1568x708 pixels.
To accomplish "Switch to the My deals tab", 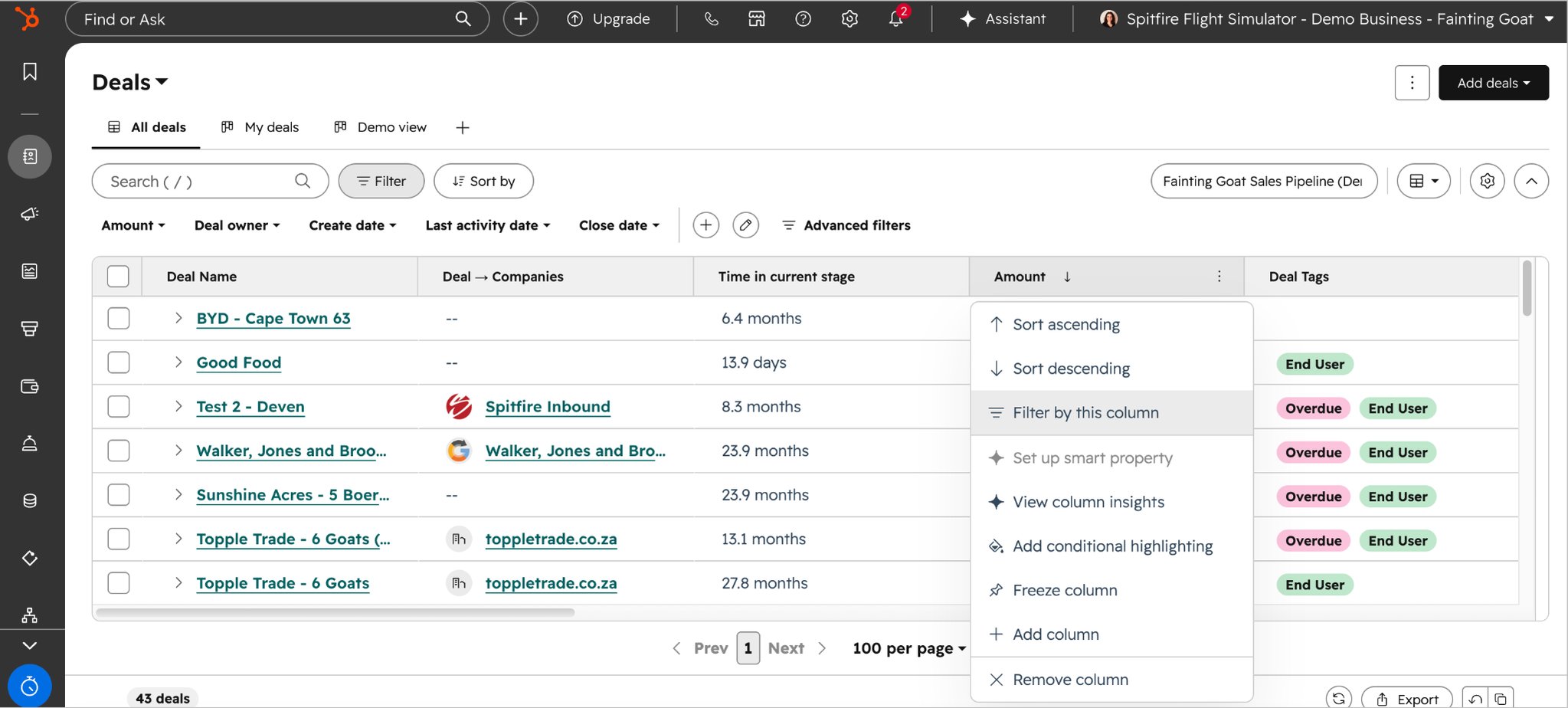I will [x=260, y=127].
